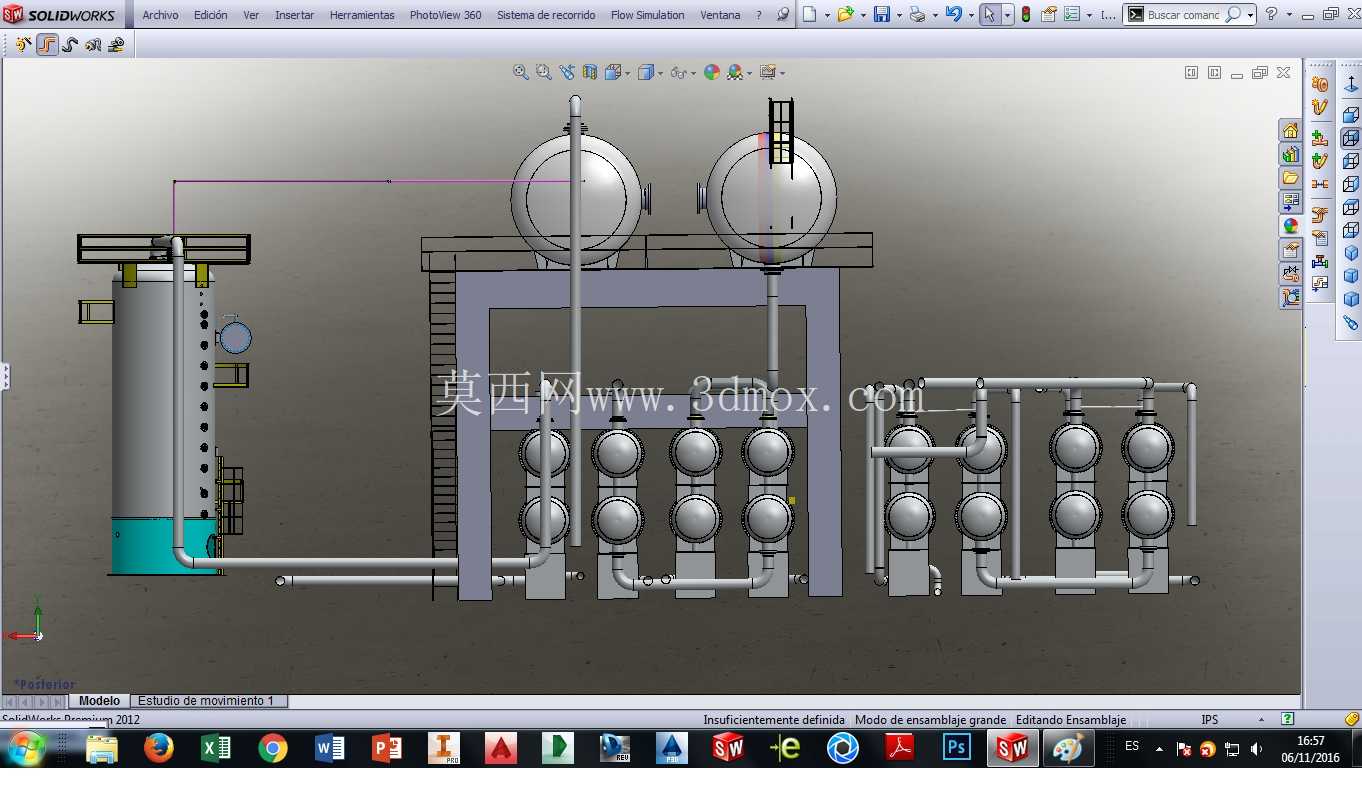This screenshot has height=790, width=1362.
Task: Expand the View Settings dropdown arrow
Action: click(x=782, y=73)
